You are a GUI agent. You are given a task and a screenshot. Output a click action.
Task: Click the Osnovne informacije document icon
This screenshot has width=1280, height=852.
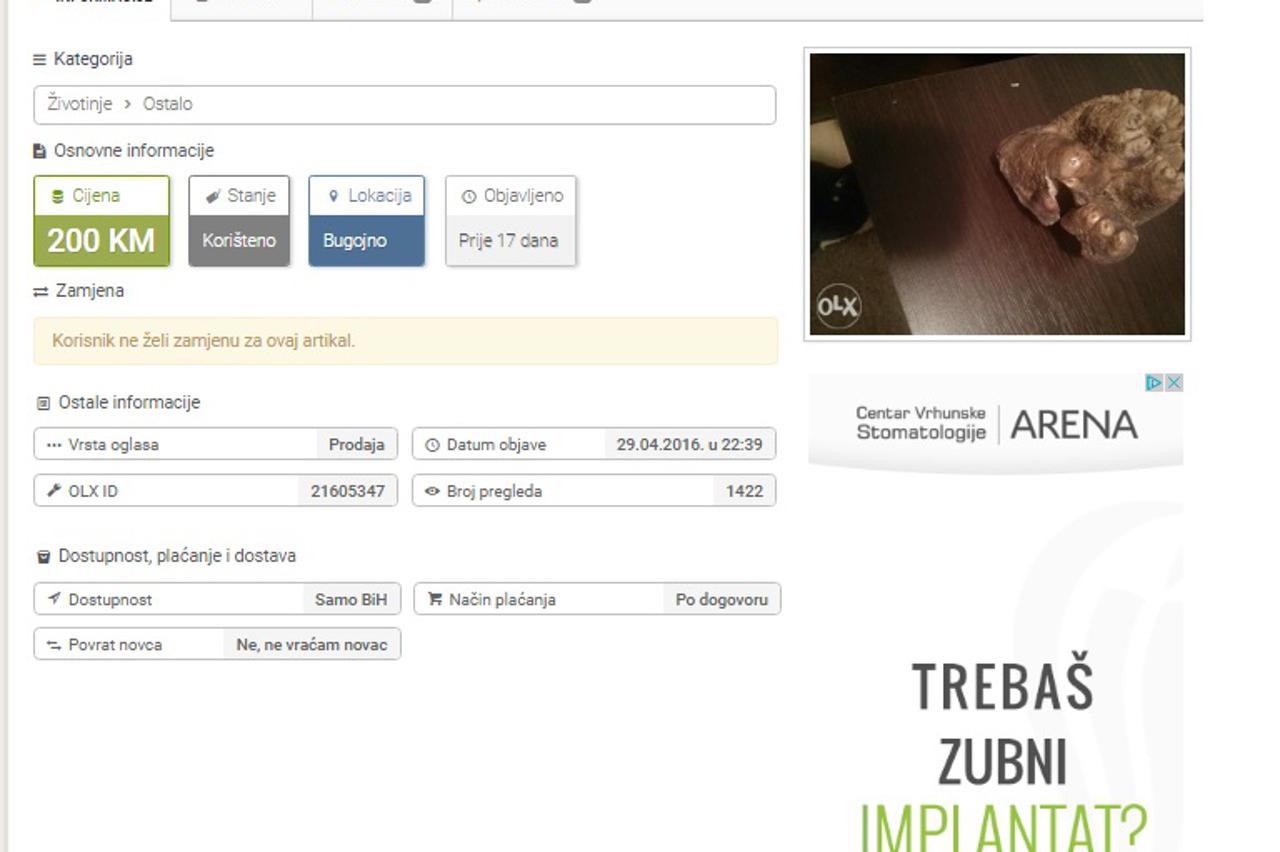pos(40,151)
